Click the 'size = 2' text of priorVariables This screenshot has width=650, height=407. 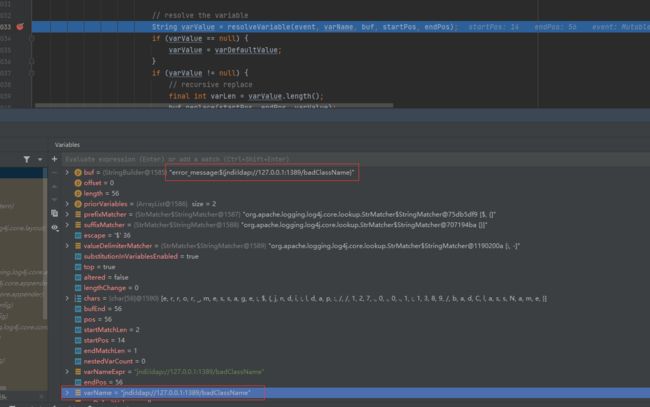click(204, 204)
